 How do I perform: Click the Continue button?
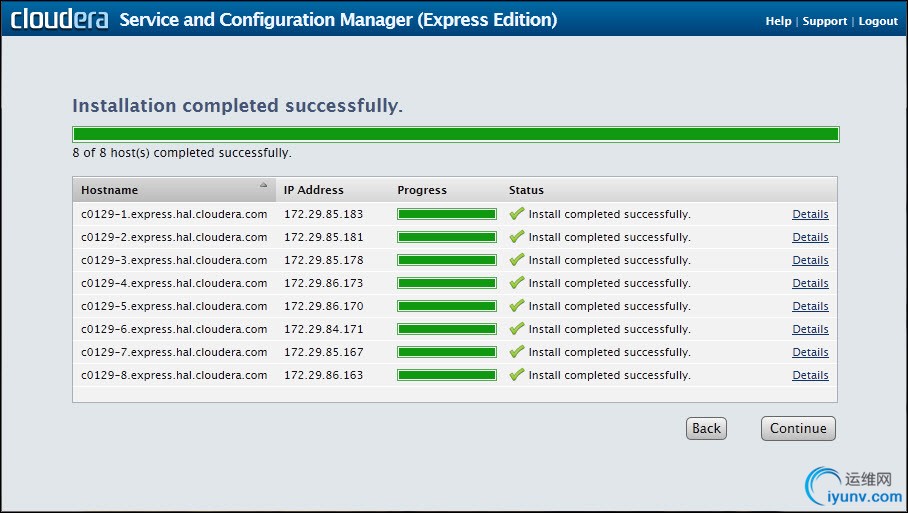coord(798,428)
